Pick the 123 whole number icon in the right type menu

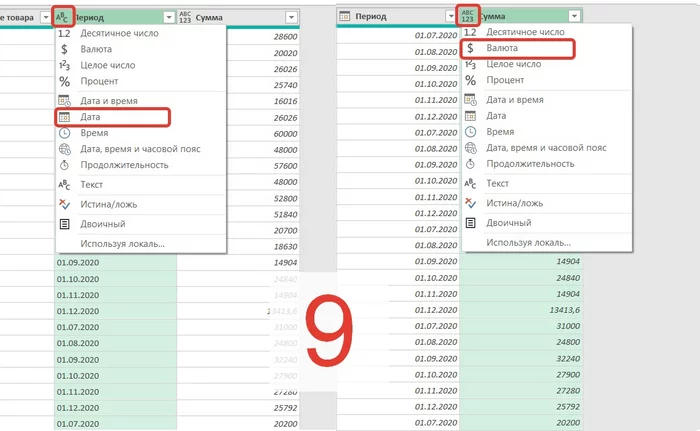(x=470, y=64)
